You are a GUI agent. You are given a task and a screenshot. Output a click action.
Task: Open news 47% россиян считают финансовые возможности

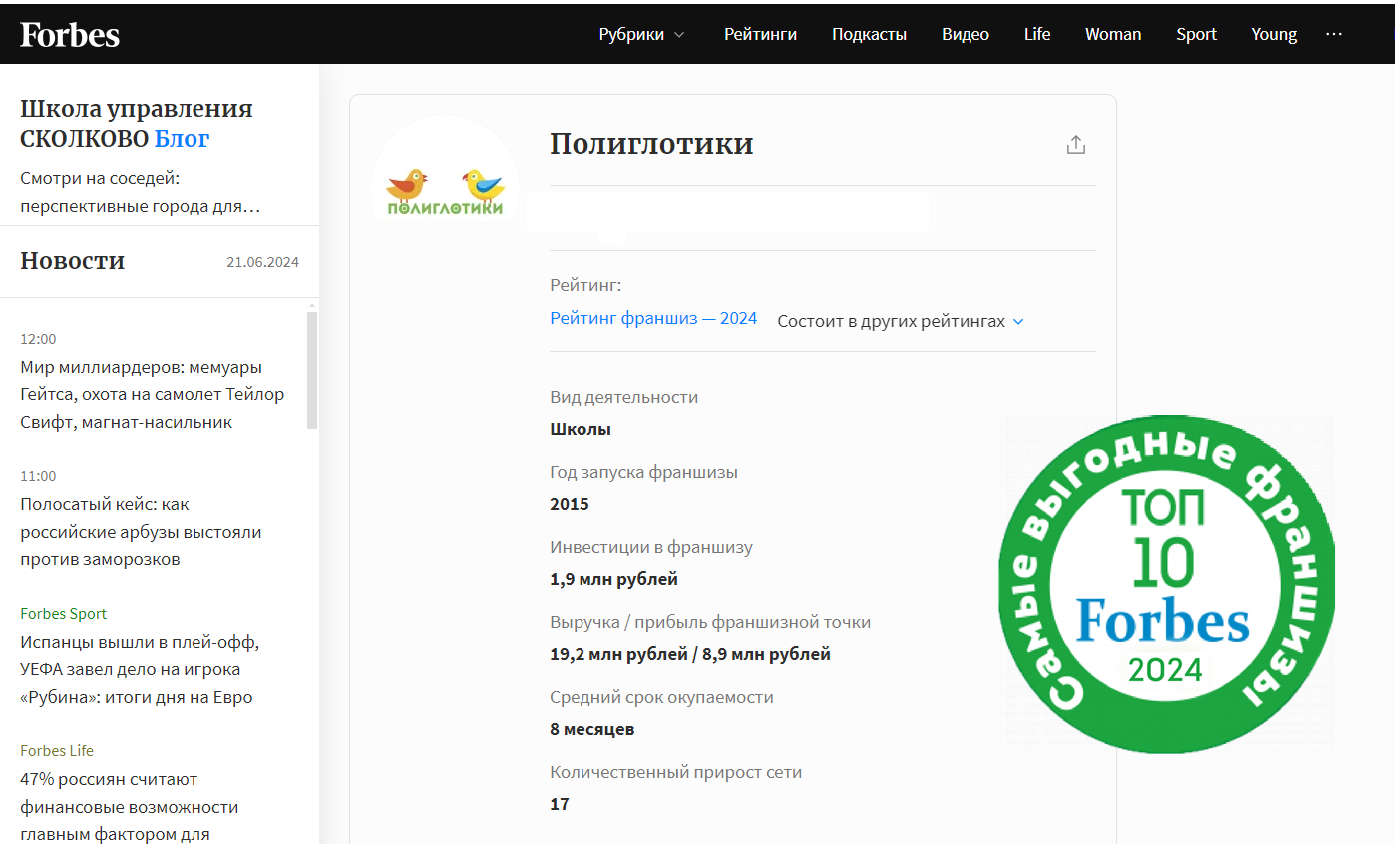(x=129, y=806)
